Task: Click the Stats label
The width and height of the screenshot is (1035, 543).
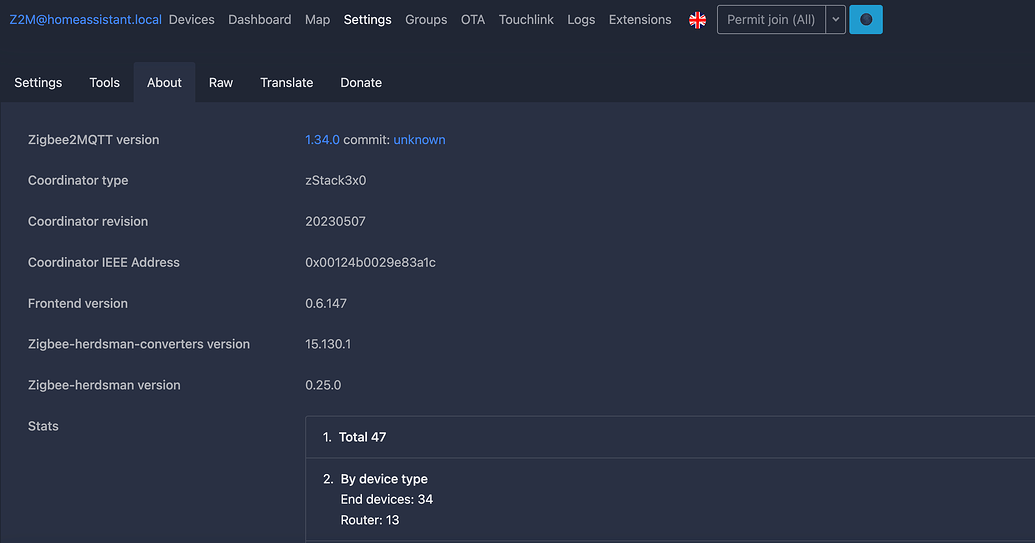Action: [43, 426]
